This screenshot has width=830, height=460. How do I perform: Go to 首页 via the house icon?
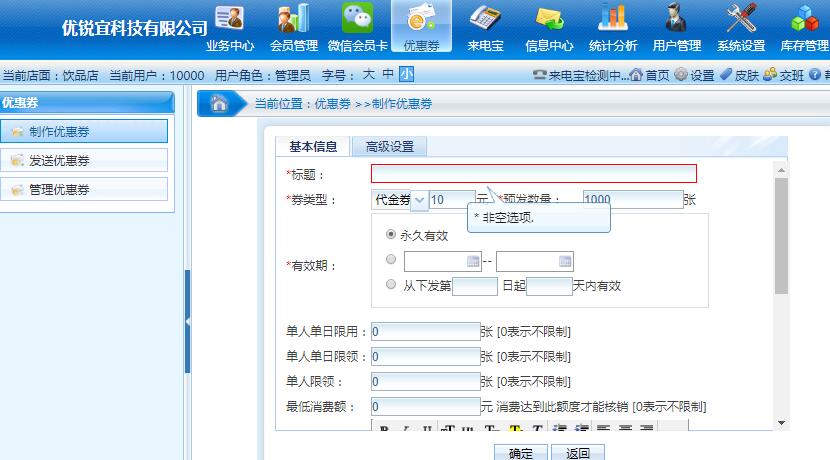click(636, 75)
